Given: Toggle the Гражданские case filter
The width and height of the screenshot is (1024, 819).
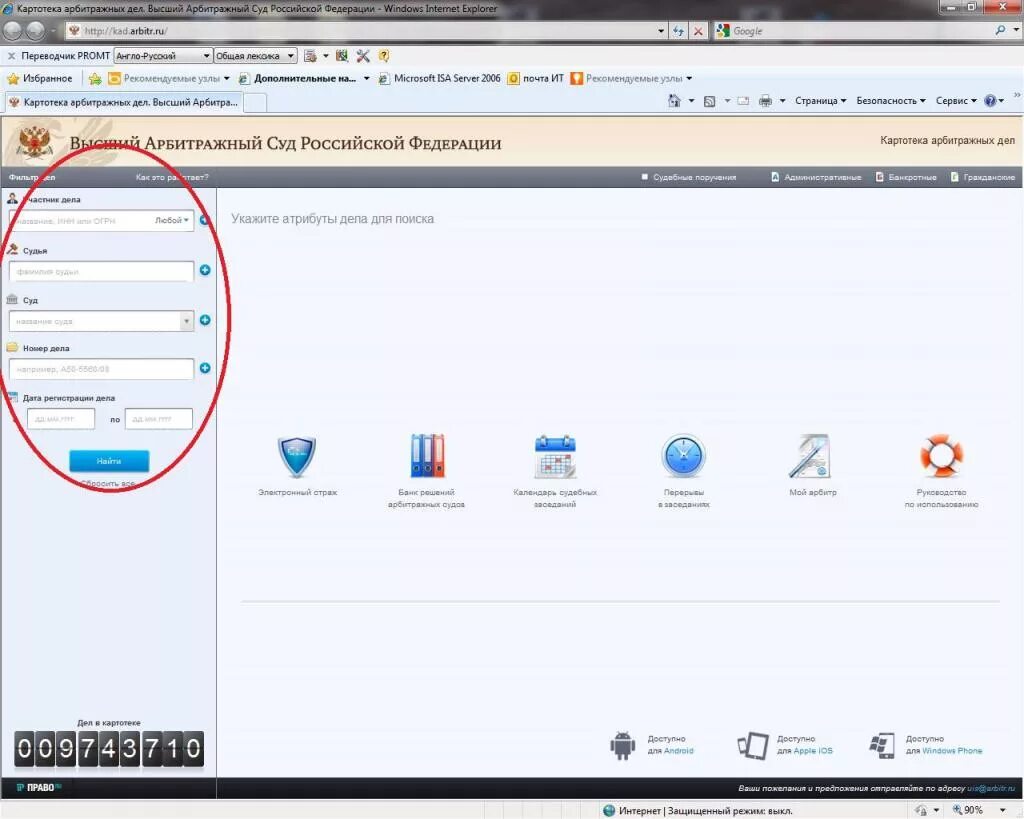Looking at the screenshot, I should [x=983, y=177].
